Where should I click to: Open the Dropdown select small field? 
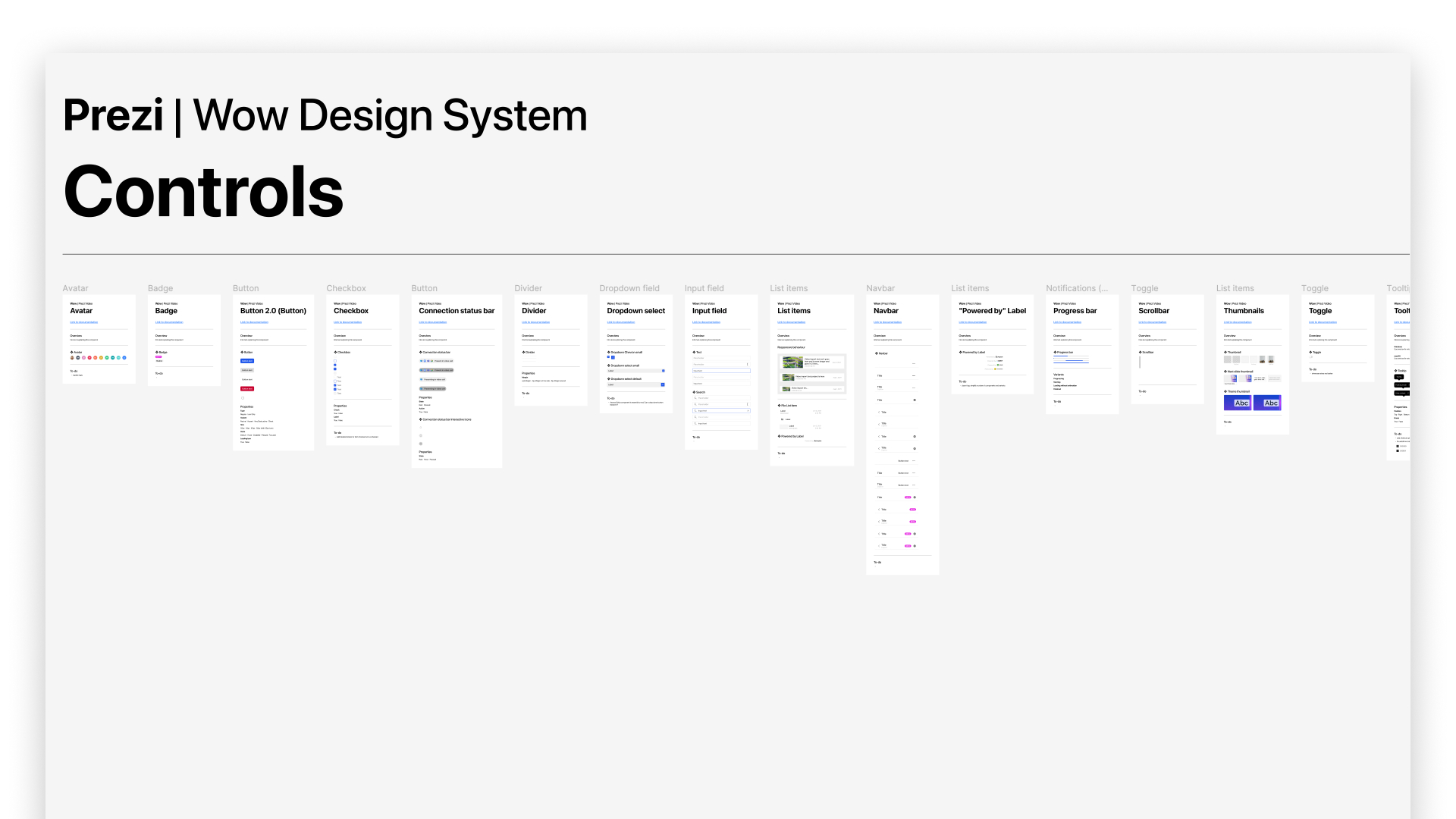[x=636, y=371]
